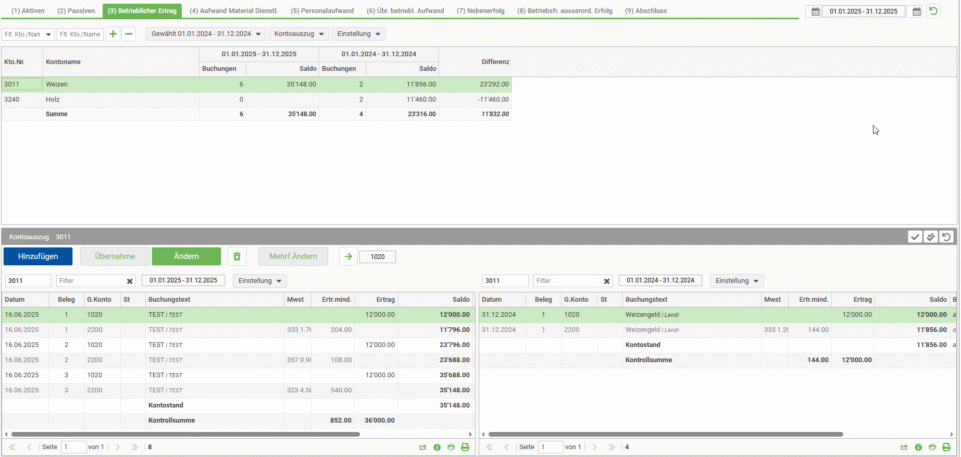Click the undo icon in Kontoauszug header bar

(x=945, y=237)
